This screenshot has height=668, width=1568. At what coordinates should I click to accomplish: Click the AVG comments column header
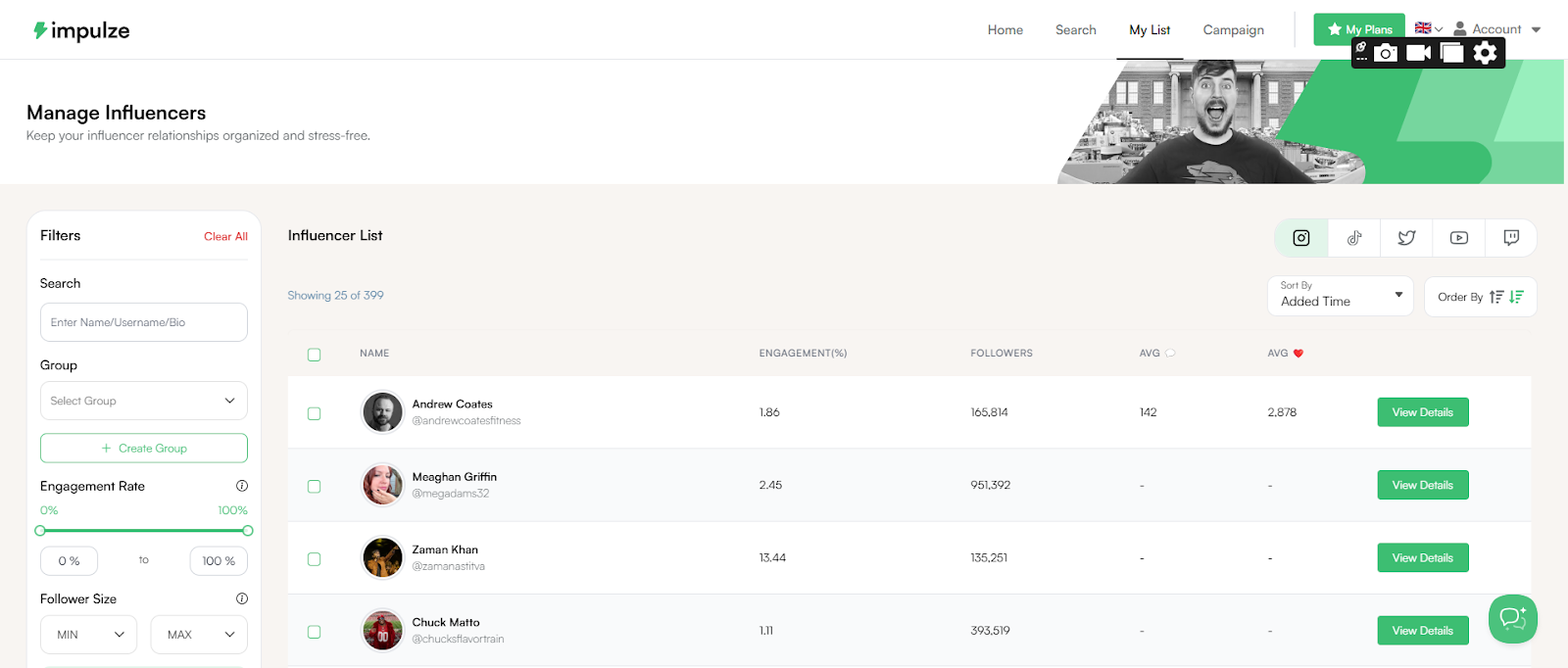[x=1157, y=354]
